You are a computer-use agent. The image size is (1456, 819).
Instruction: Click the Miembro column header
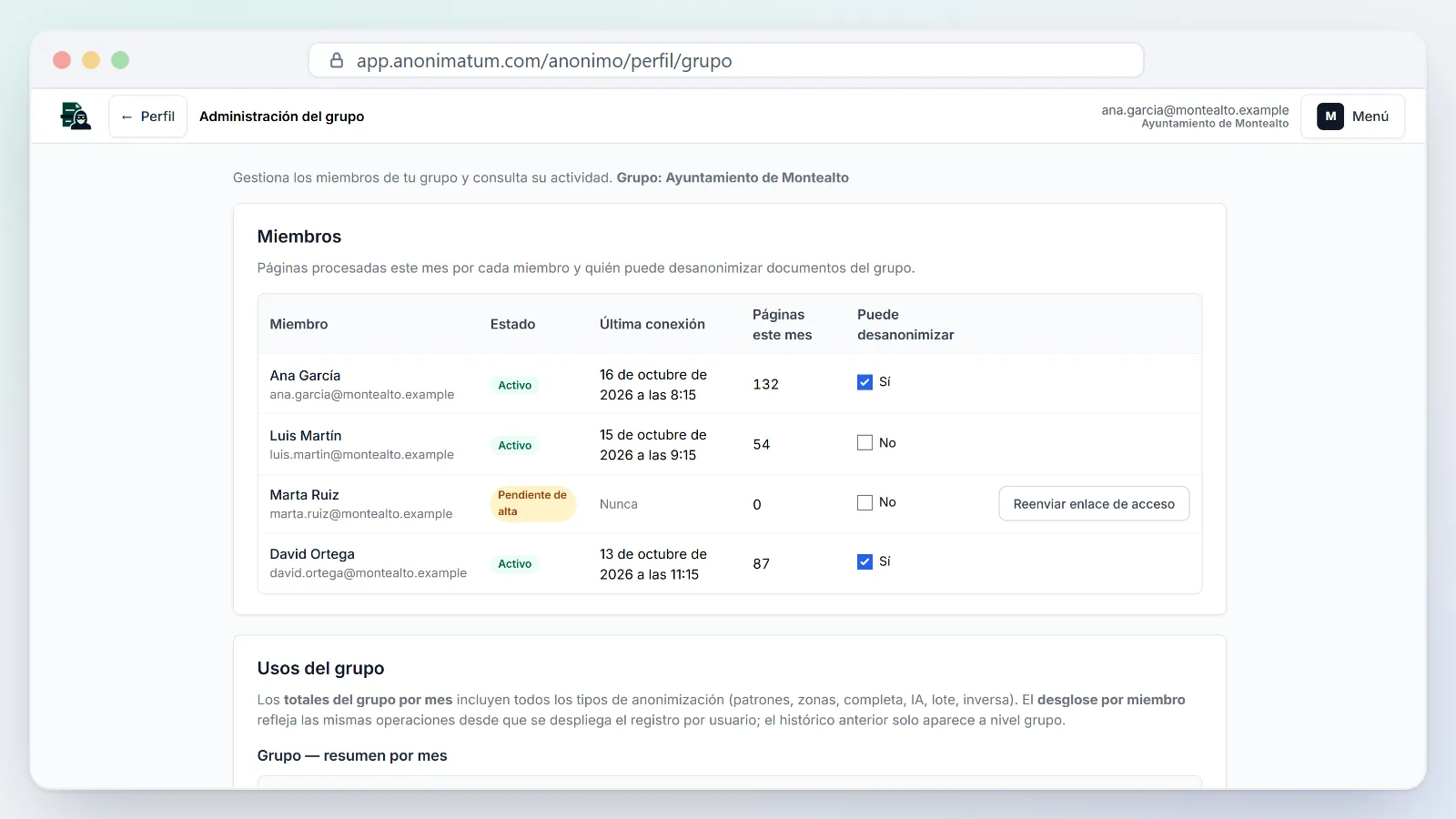(298, 324)
